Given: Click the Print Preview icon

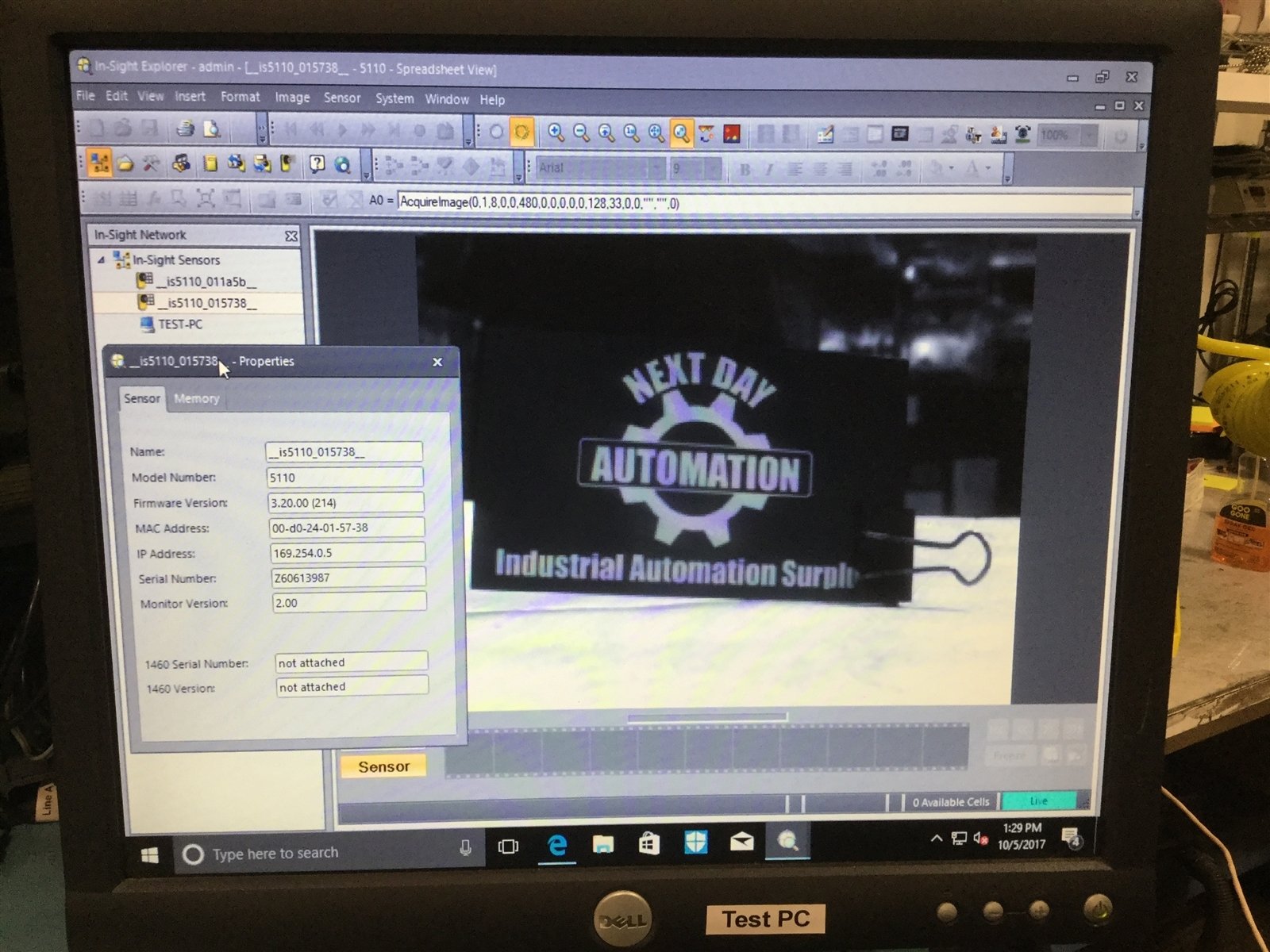Looking at the screenshot, I should tap(211, 129).
